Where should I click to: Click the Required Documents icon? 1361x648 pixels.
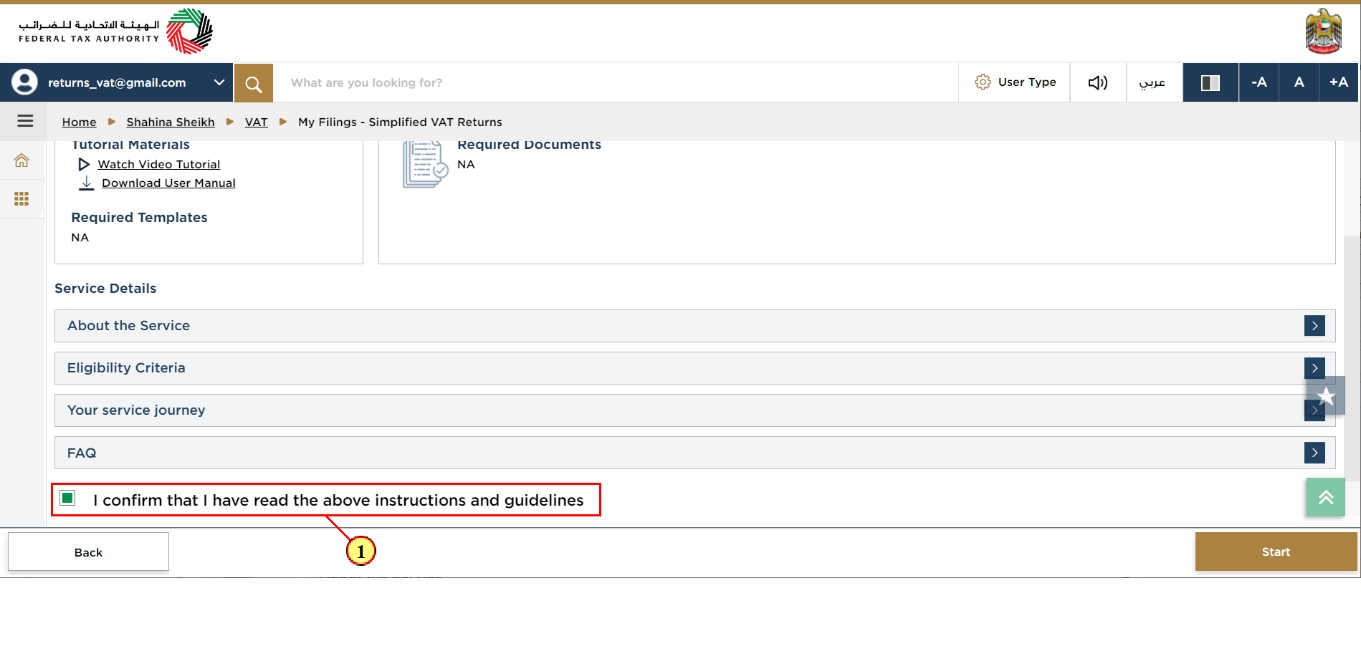(x=425, y=163)
